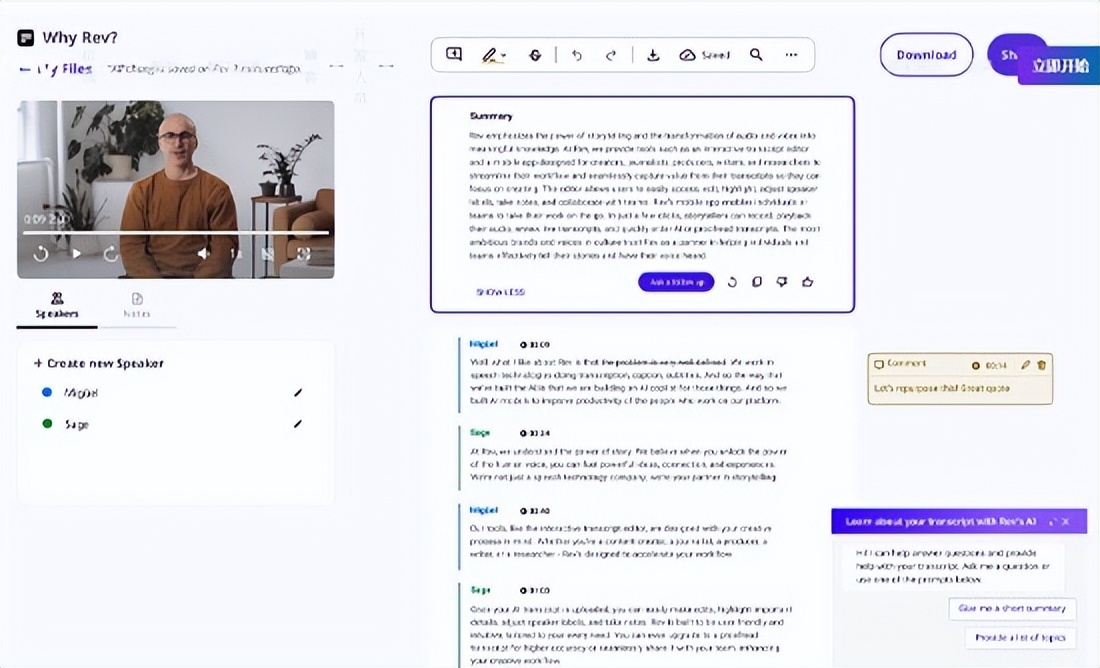
Task: Undo the last edit
Action: pos(577,55)
